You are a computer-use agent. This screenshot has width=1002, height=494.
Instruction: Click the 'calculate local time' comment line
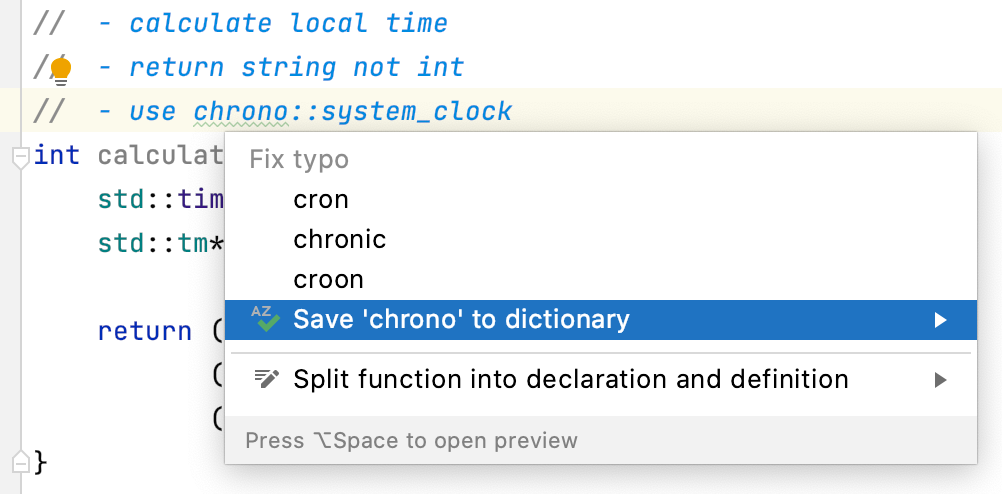point(288,23)
